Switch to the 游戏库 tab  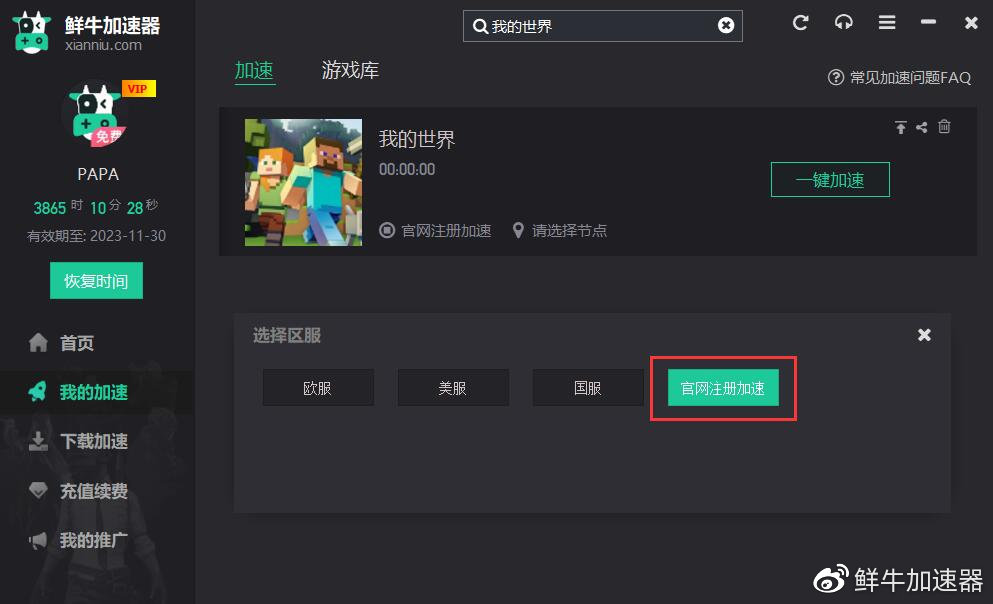pyautogui.click(x=348, y=71)
